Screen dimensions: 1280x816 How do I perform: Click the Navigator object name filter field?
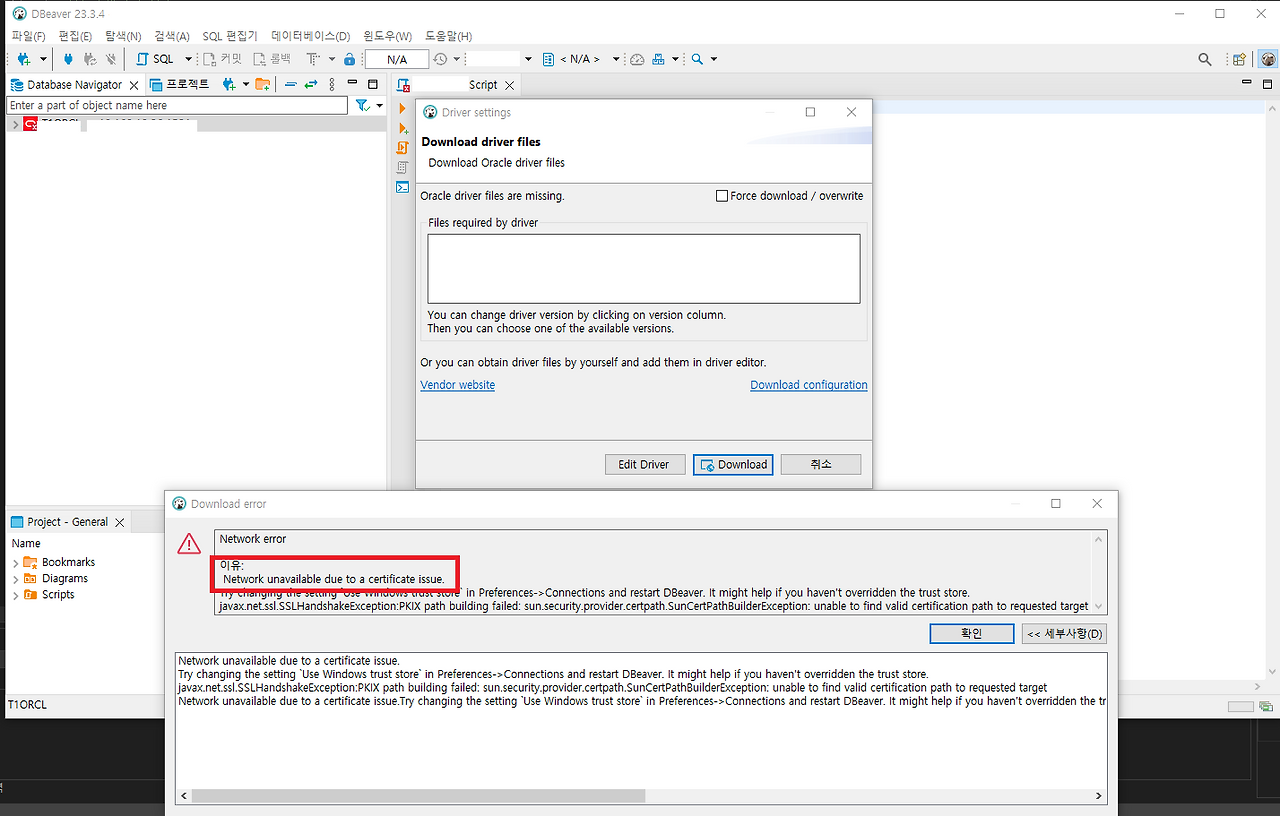pos(178,105)
